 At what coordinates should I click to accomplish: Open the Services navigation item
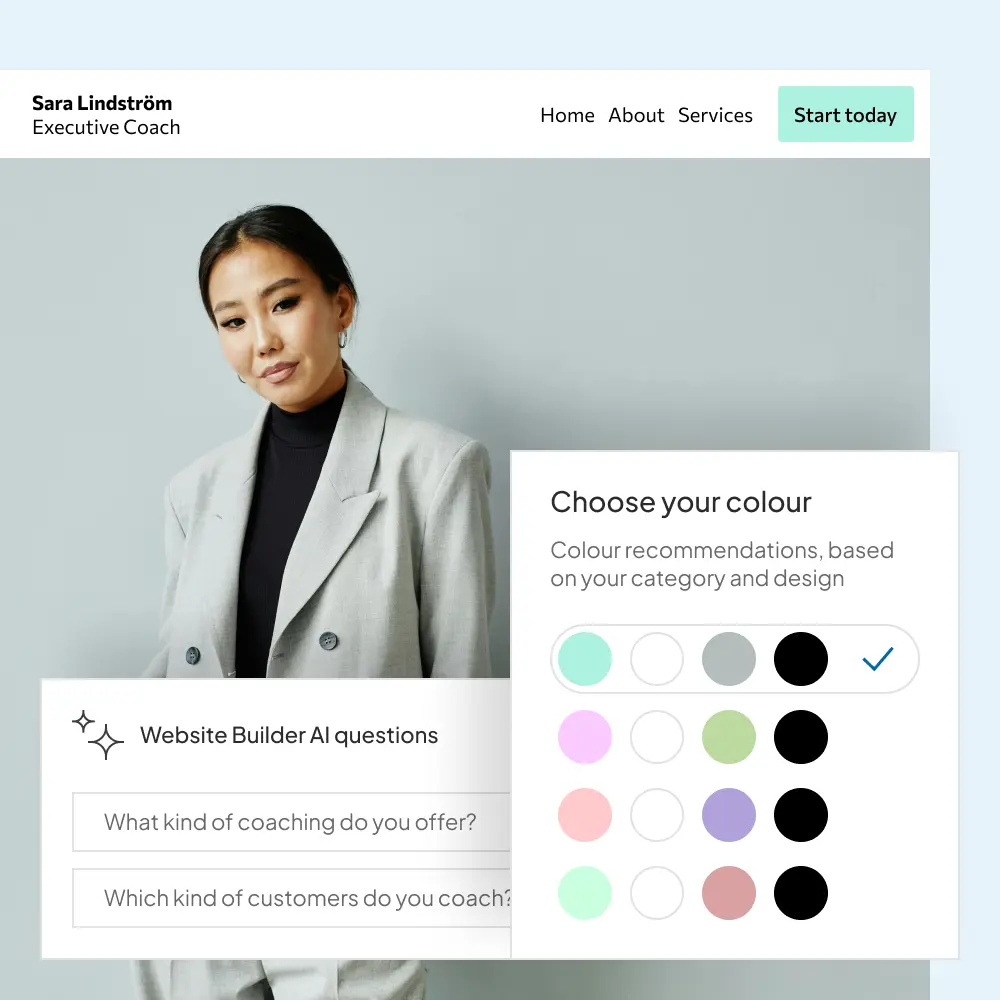[715, 115]
